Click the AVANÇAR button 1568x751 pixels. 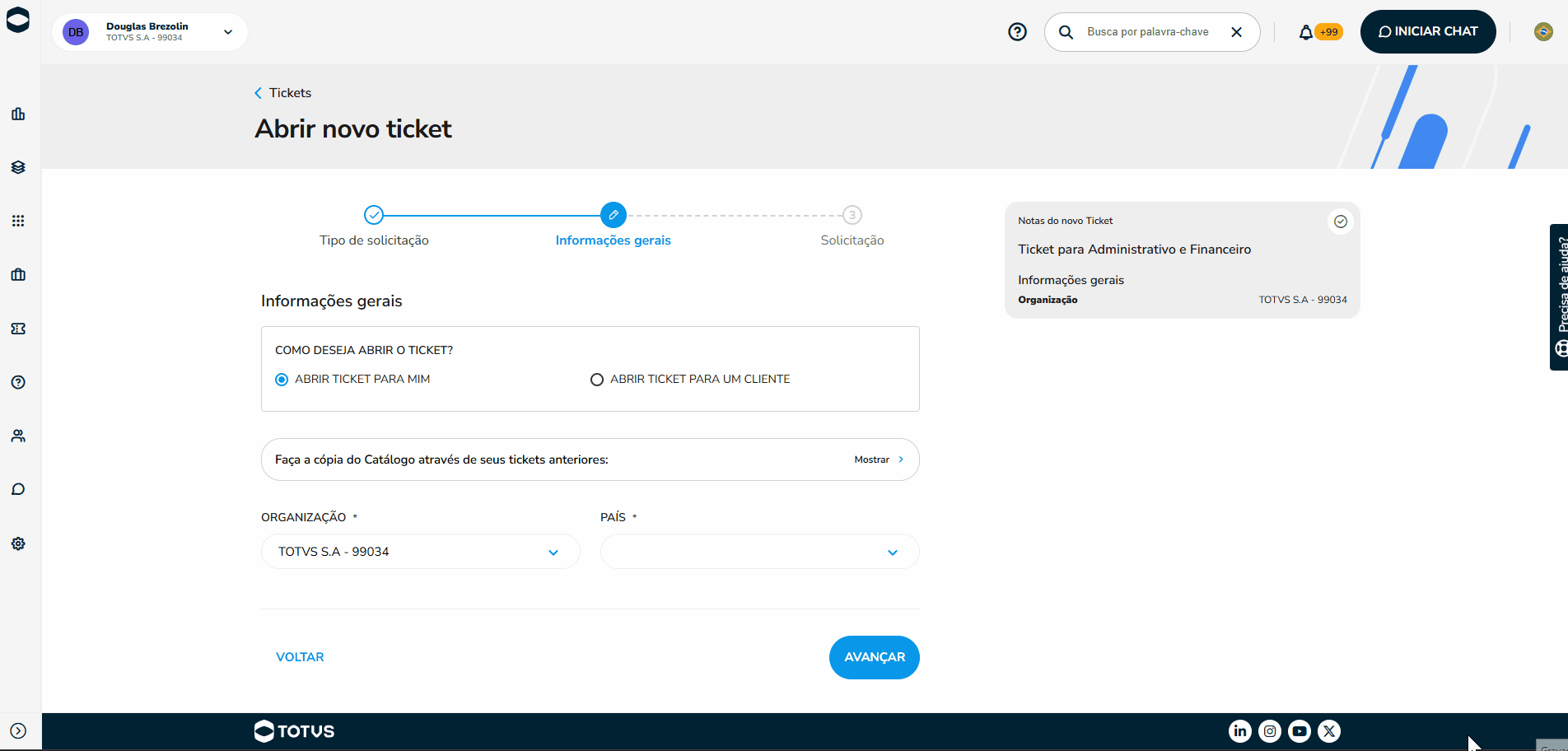(875, 657)
